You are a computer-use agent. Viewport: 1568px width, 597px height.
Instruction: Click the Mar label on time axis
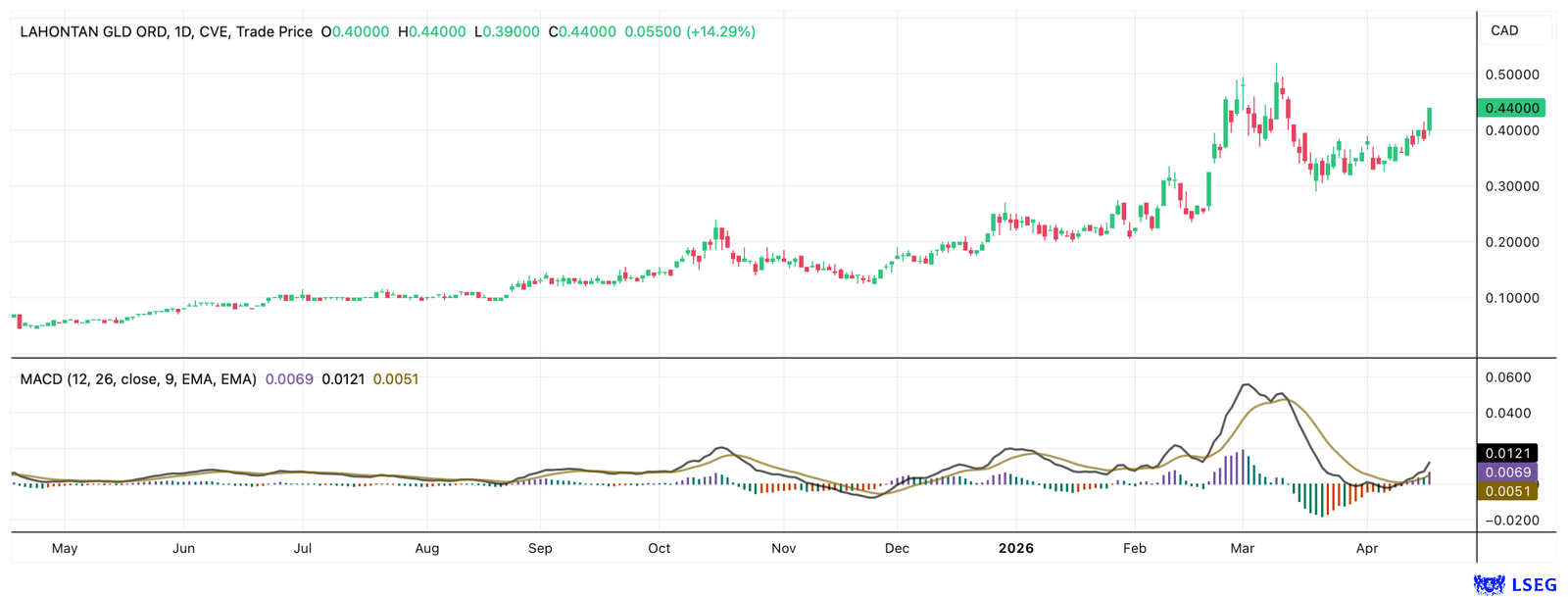click(1243, 548)
